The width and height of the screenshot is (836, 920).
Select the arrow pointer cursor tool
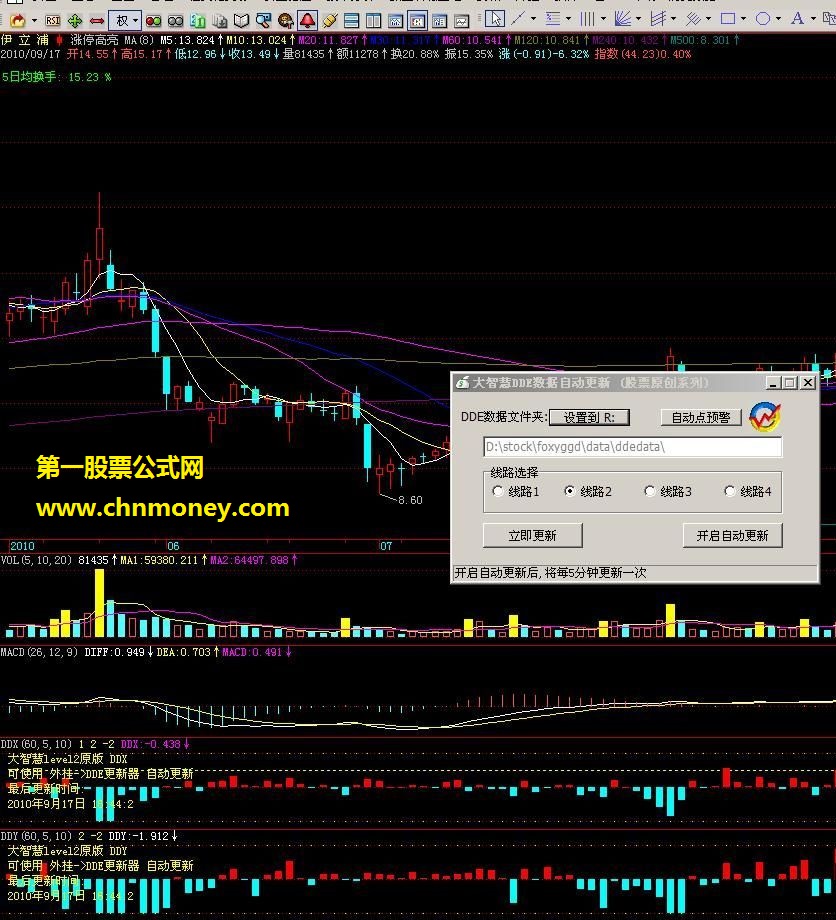(495, 19)
